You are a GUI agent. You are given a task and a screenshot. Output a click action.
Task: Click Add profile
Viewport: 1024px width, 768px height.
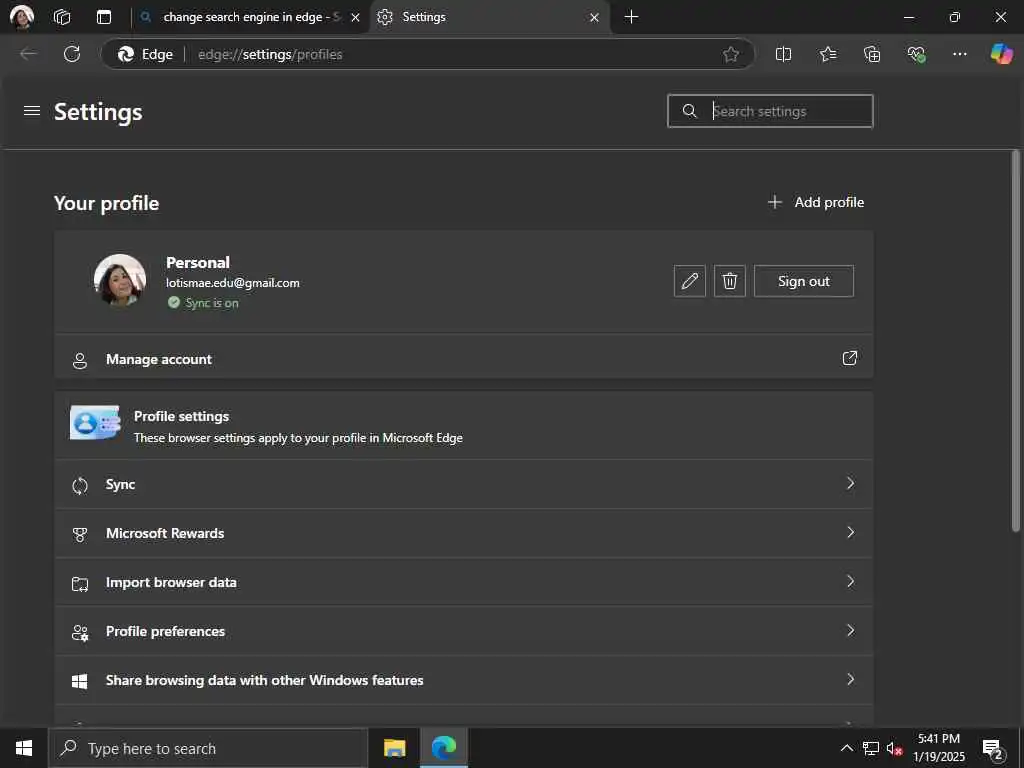pyautogui.click(x=816, y=202)
